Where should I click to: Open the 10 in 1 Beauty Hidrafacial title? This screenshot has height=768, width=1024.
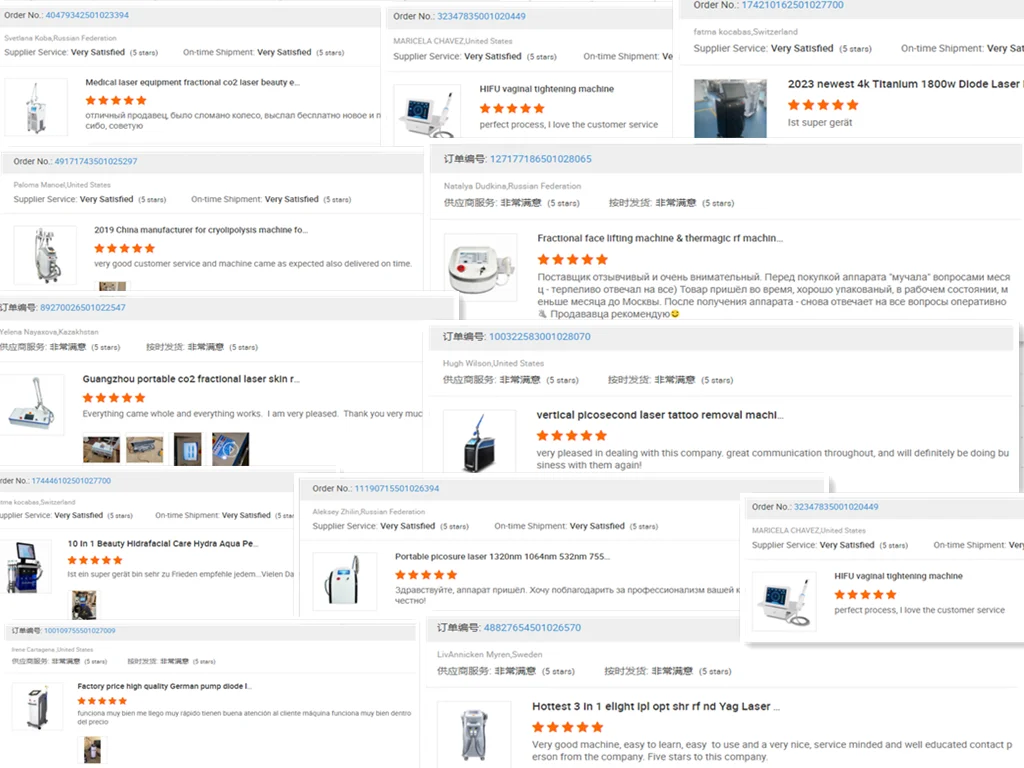163,543
